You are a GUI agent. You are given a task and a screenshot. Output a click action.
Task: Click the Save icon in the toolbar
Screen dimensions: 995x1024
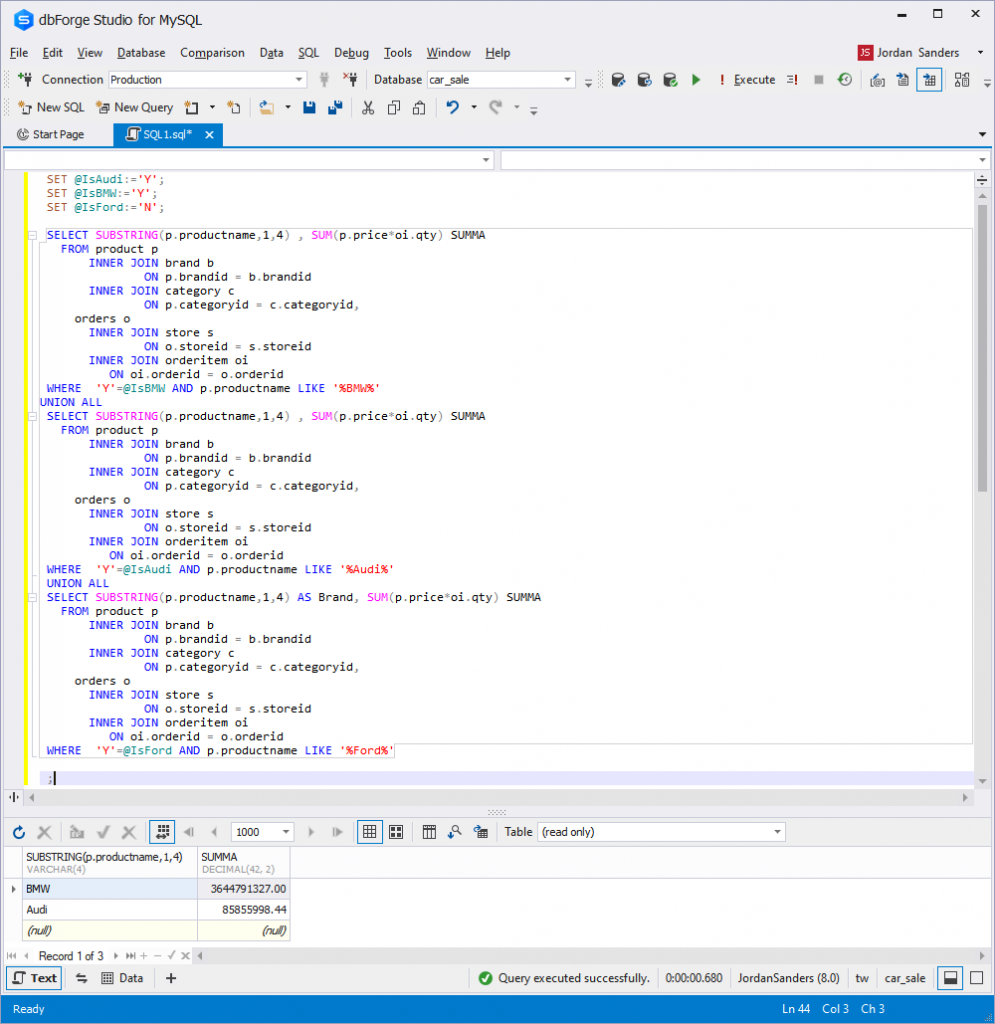pyautogui.click(x=310, y=107)
